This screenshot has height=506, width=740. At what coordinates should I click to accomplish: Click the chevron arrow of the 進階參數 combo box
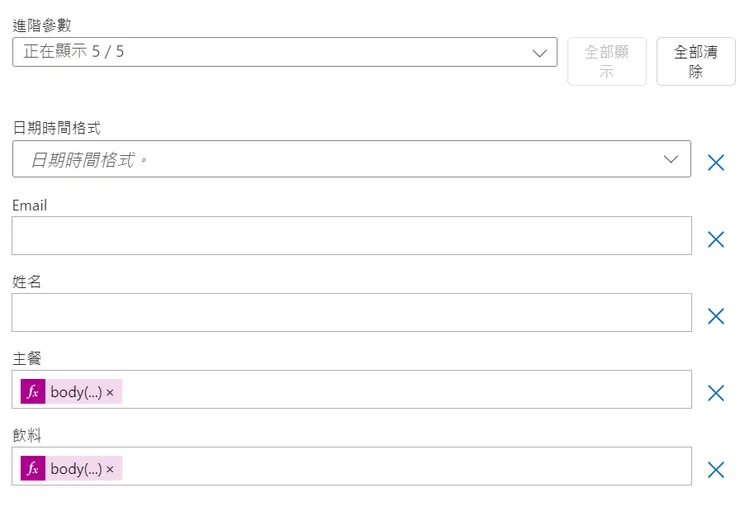pos(540,53)
